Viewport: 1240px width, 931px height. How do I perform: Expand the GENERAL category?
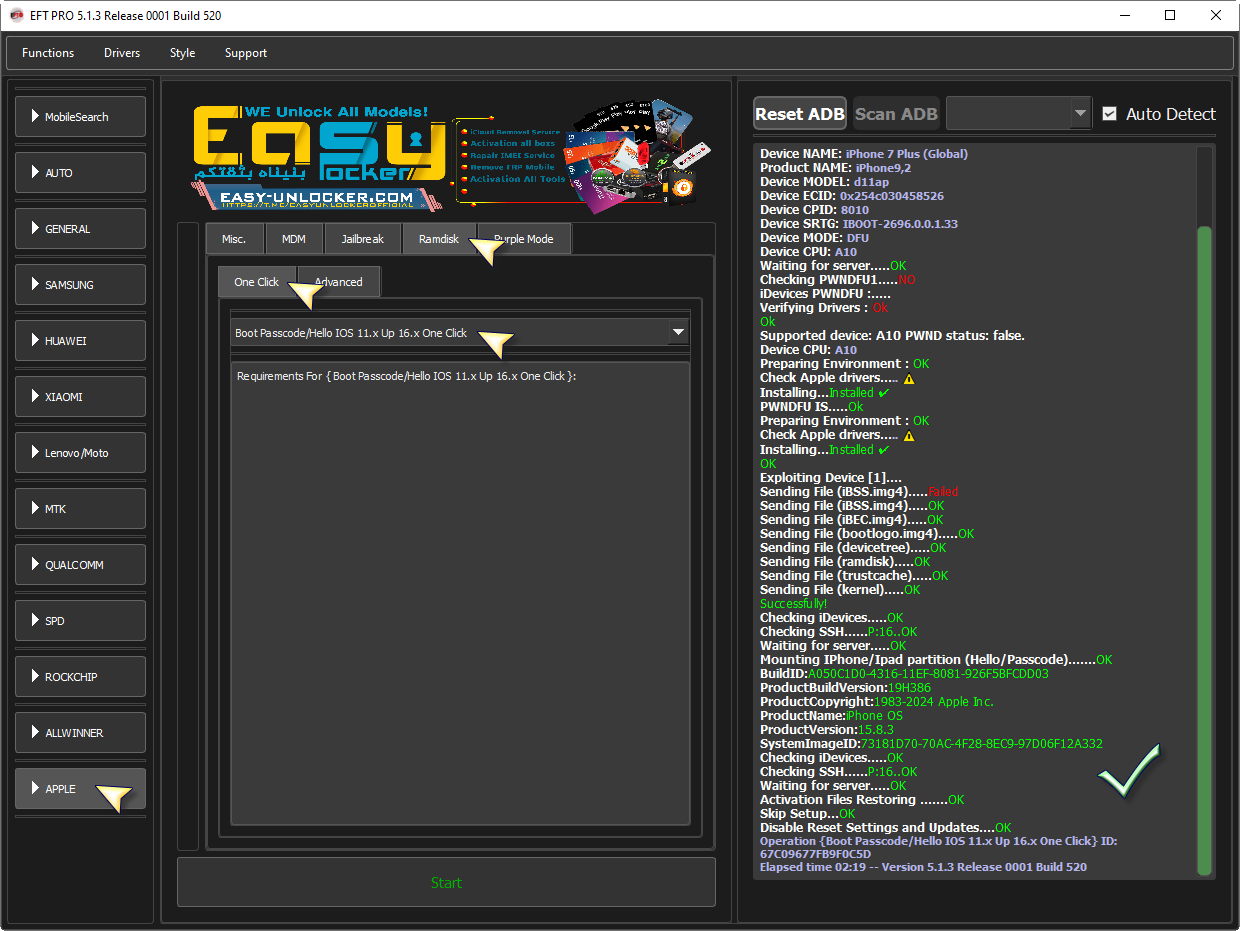[x=81, y=229]
